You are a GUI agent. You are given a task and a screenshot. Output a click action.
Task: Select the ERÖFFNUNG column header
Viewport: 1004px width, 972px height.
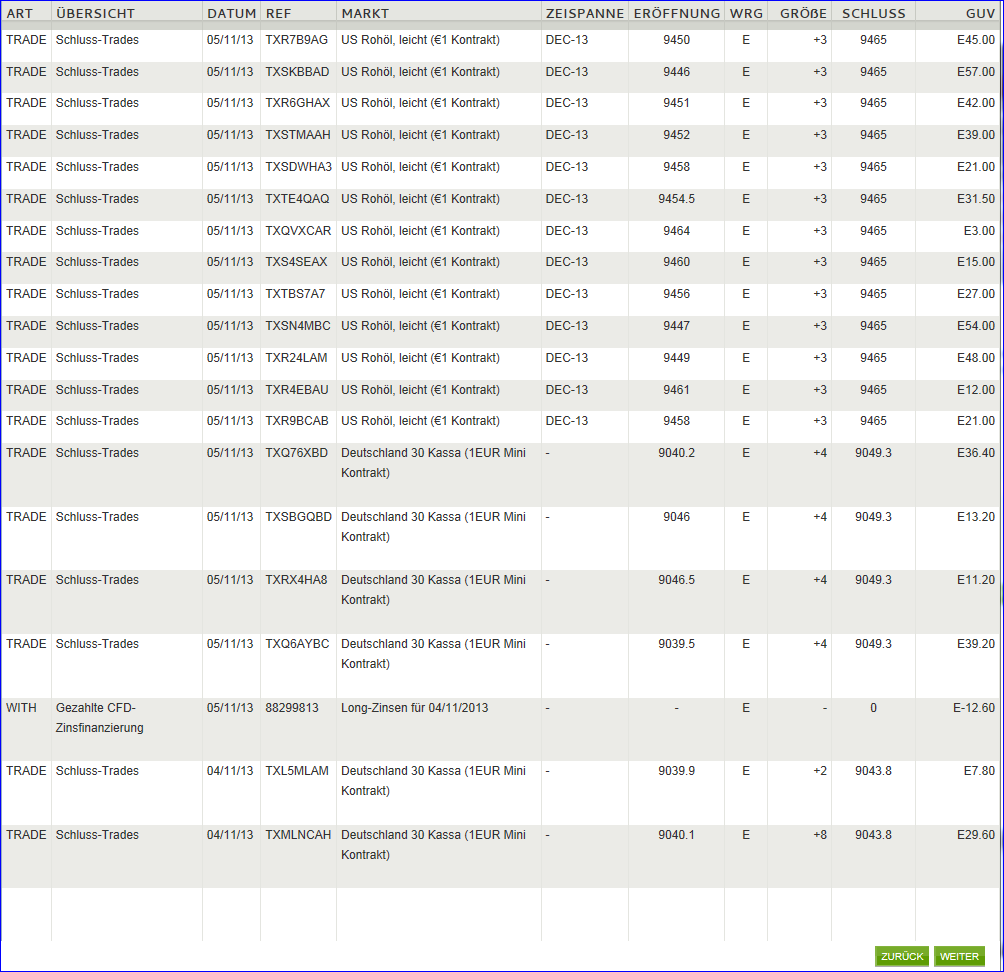(677, 13)
